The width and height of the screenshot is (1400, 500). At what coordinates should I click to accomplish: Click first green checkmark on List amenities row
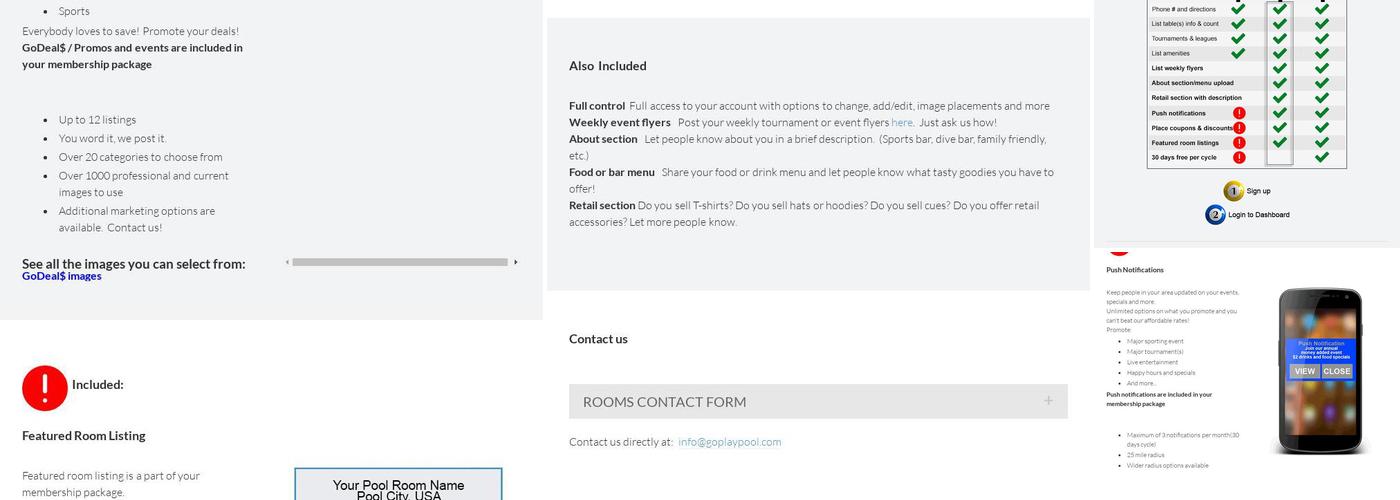point(1238,53)
